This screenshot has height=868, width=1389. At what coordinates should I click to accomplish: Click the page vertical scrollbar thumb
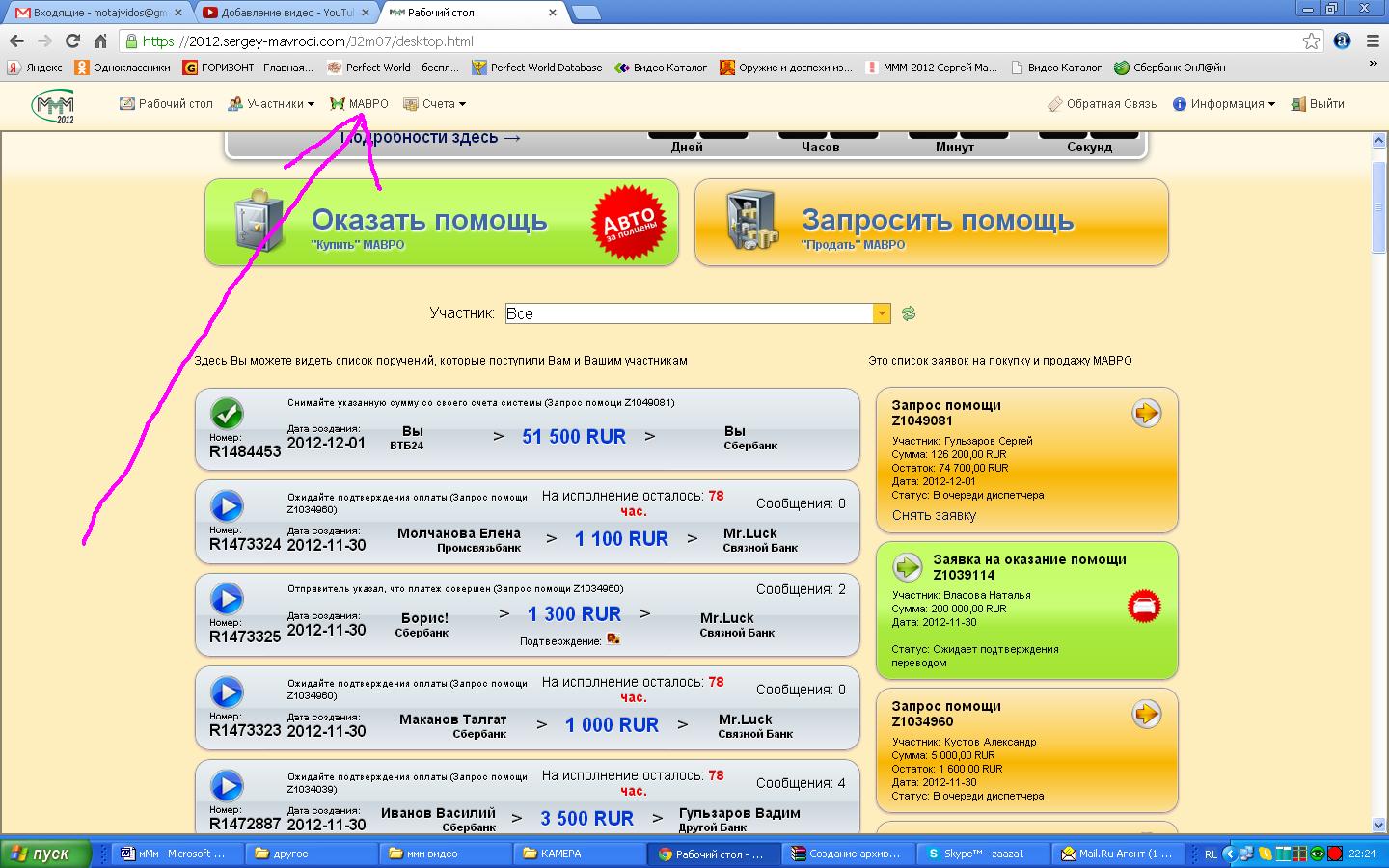pos(1378,207)
